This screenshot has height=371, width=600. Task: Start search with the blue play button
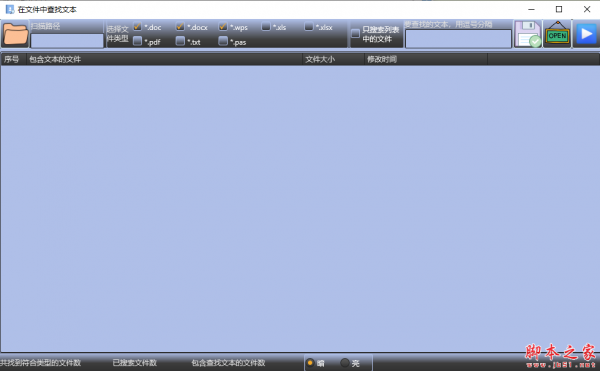click(586, 34)
